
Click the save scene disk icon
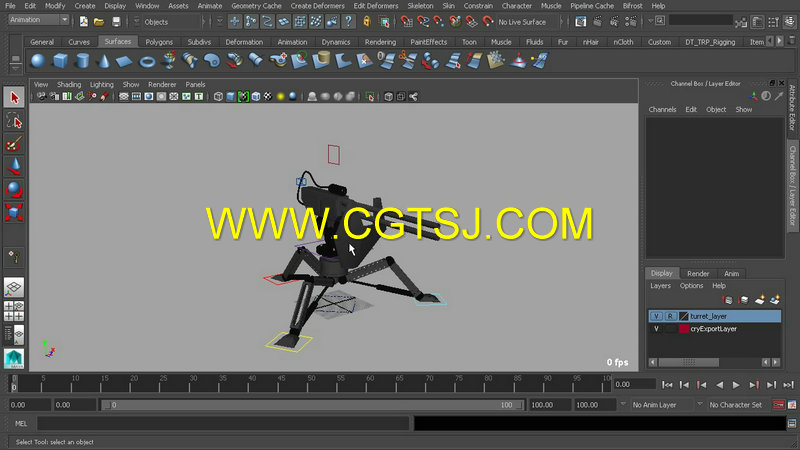116,22
